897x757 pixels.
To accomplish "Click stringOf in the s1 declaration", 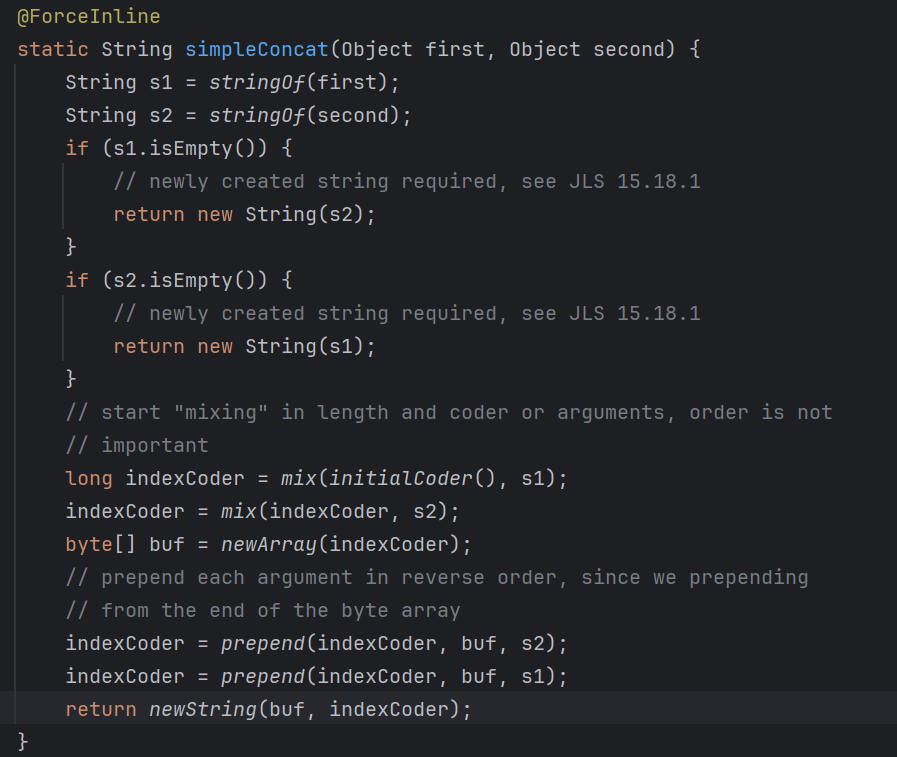I will [x=257, y=82].
